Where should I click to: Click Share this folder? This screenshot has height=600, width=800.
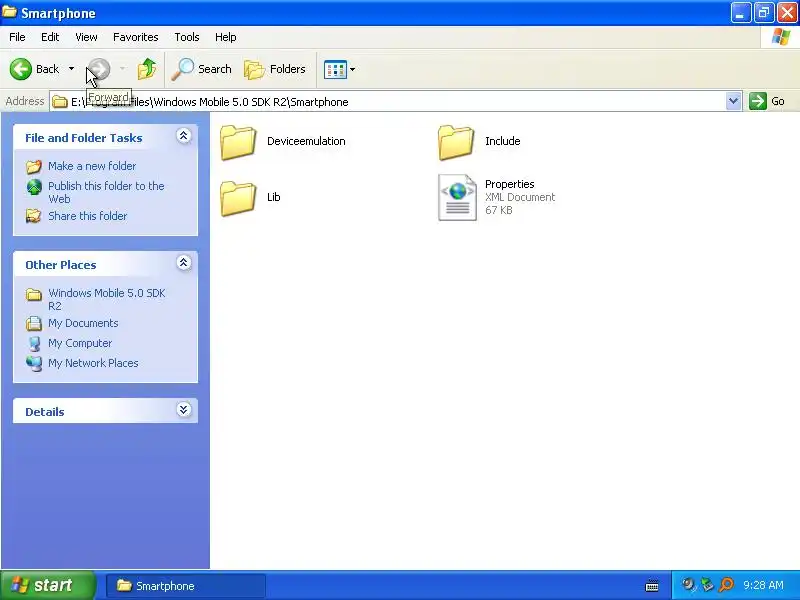tap(87, 216)
